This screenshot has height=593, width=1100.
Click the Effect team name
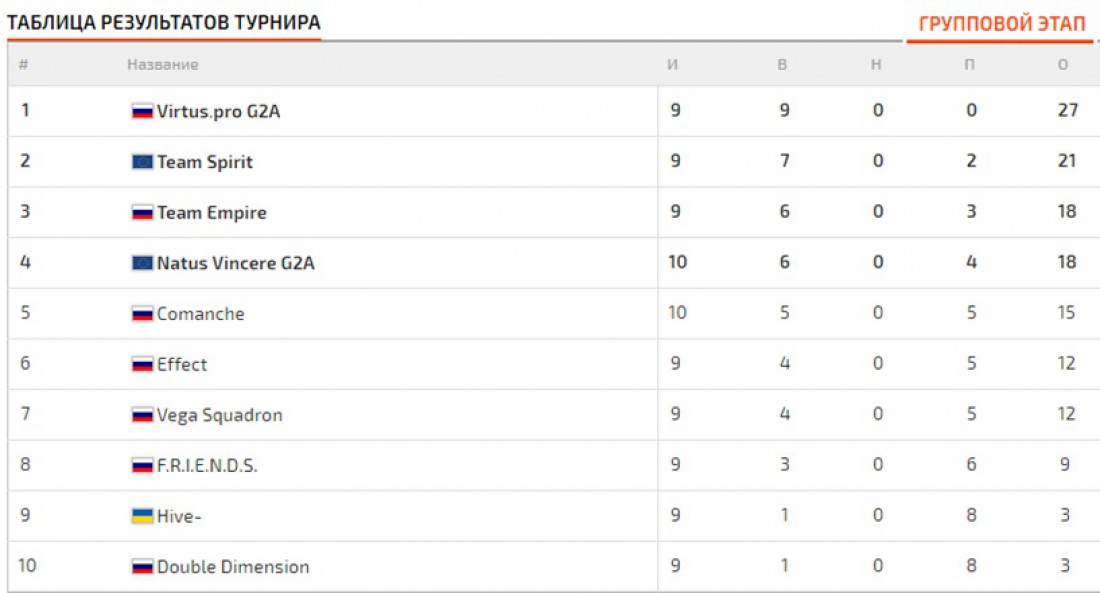coord(182,364)
